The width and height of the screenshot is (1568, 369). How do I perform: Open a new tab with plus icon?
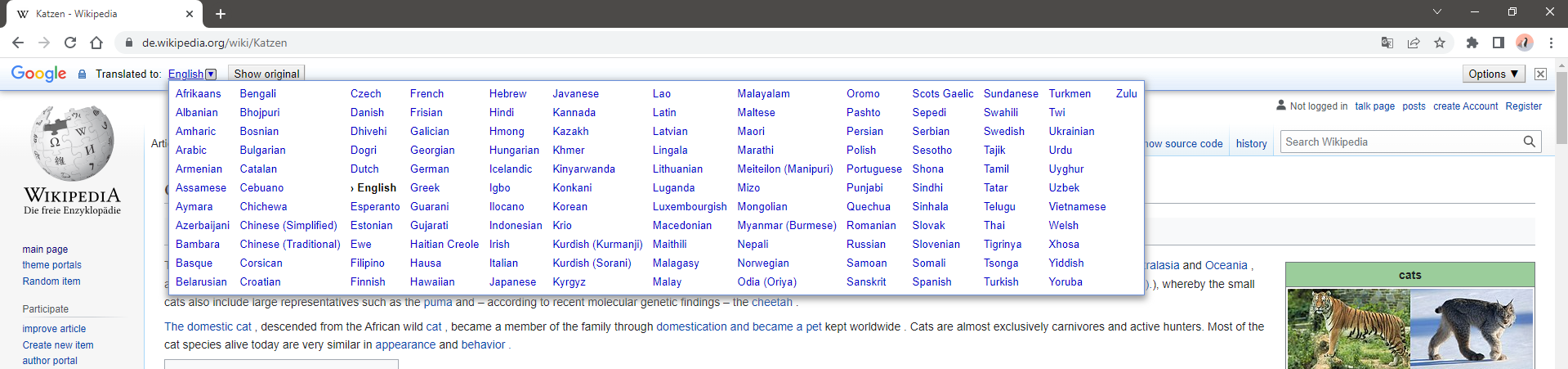(221, 14)
